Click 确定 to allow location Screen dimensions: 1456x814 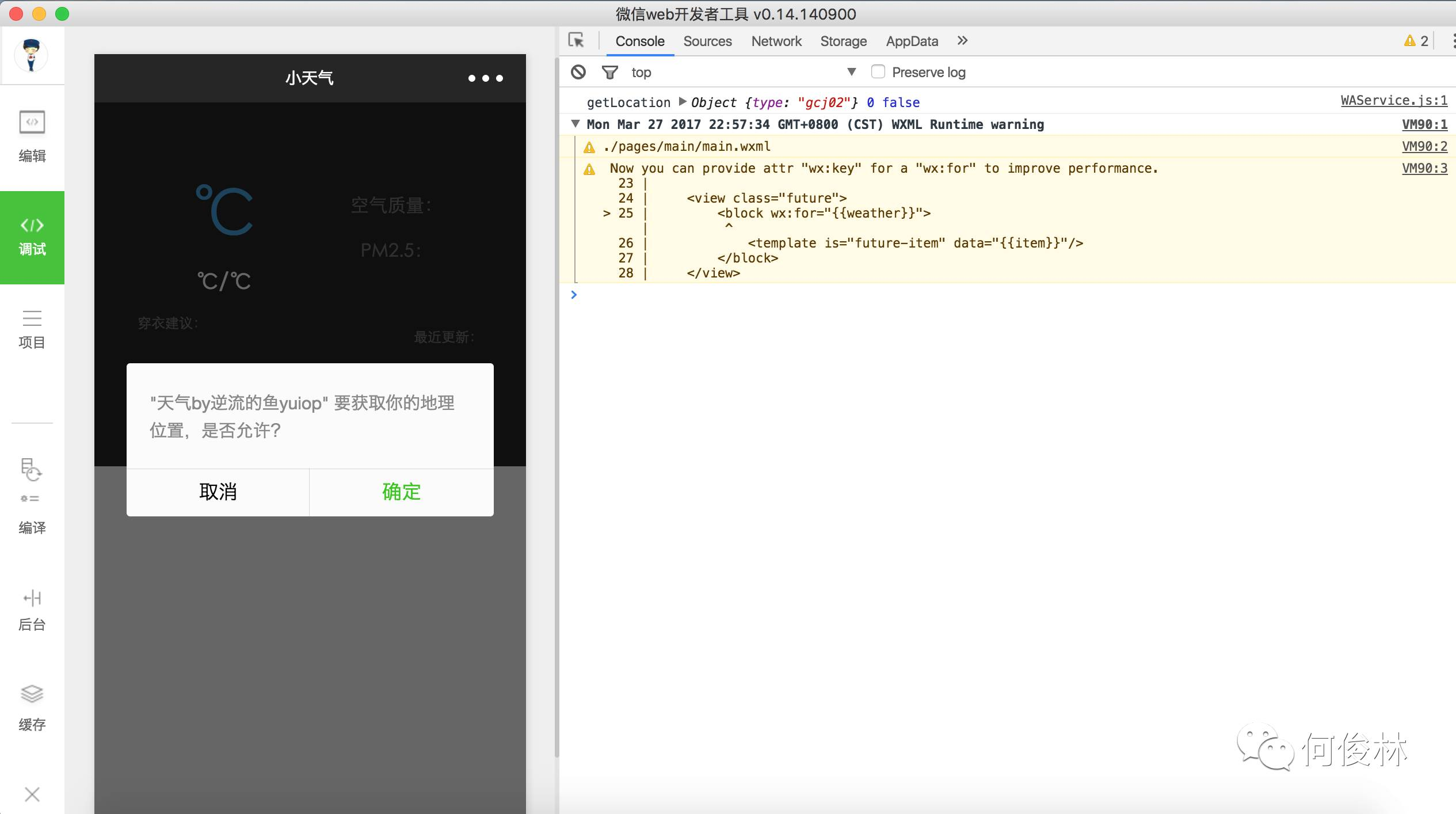click(x=401, y=492)
